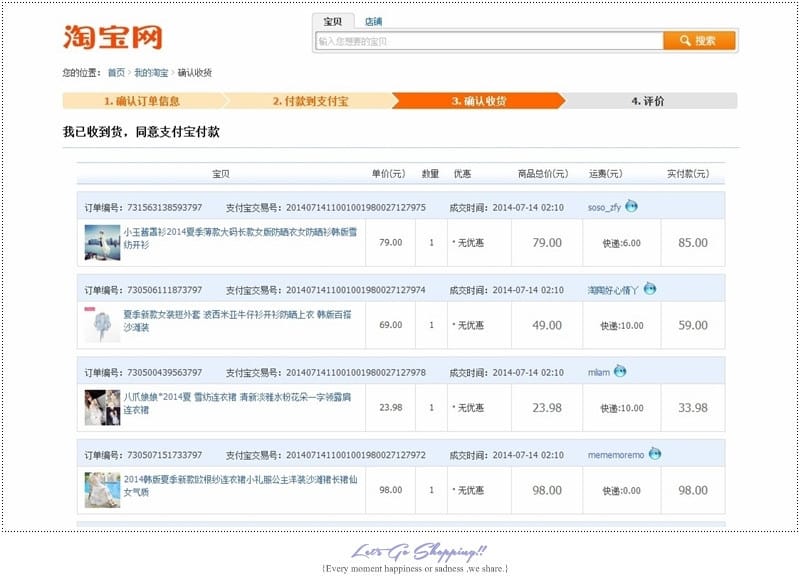Focus the product search input field
This screenshot has width=800, height=584.
(x=489, y=41)
